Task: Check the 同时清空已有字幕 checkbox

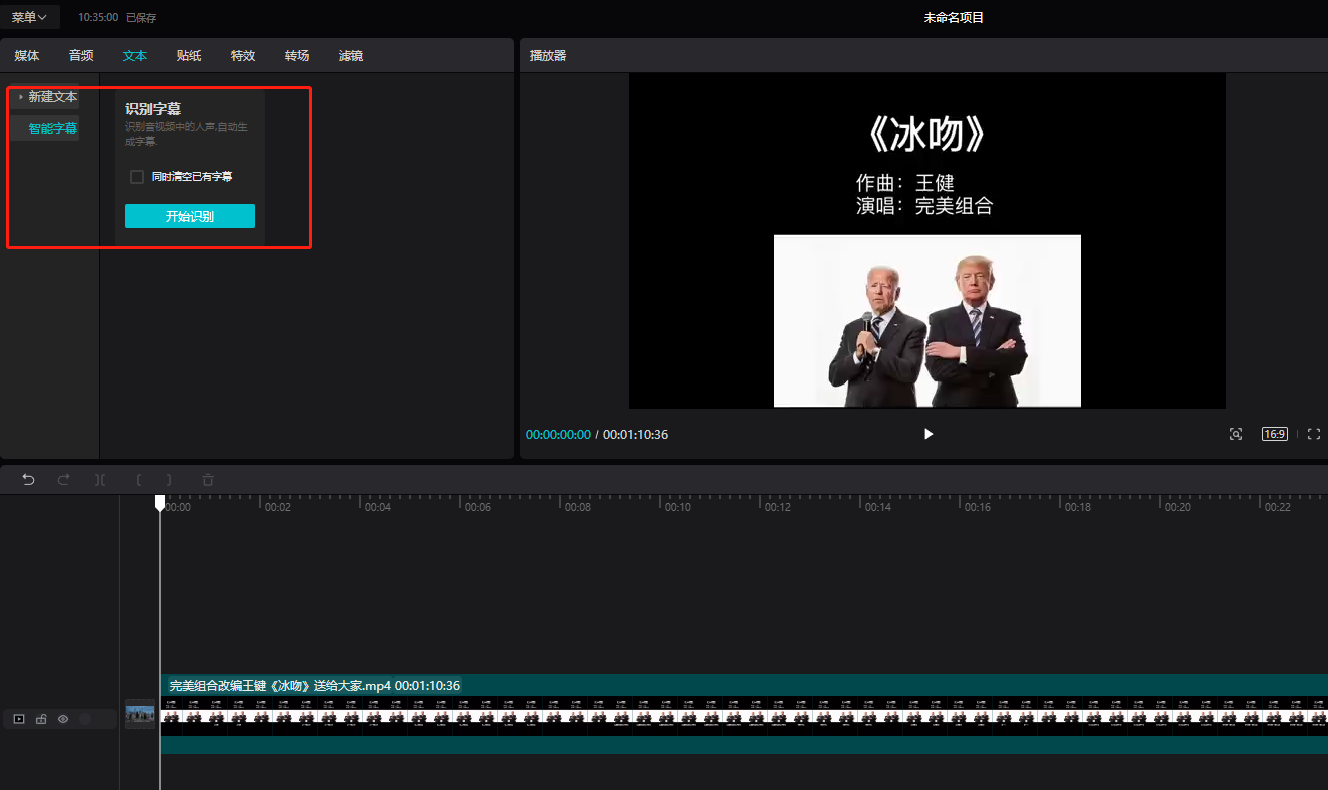Action: pyautogui.click(x=137, y=177)
